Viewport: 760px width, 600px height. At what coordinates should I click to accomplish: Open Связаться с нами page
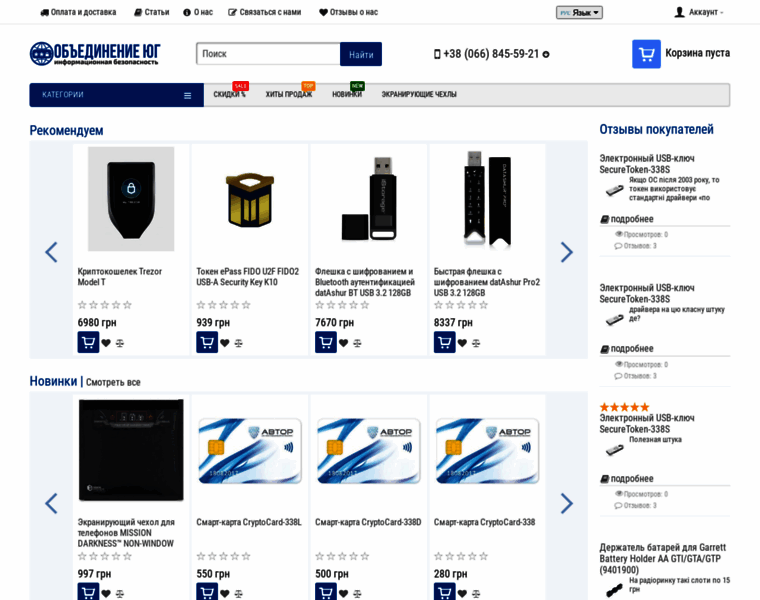pos(265,12)
